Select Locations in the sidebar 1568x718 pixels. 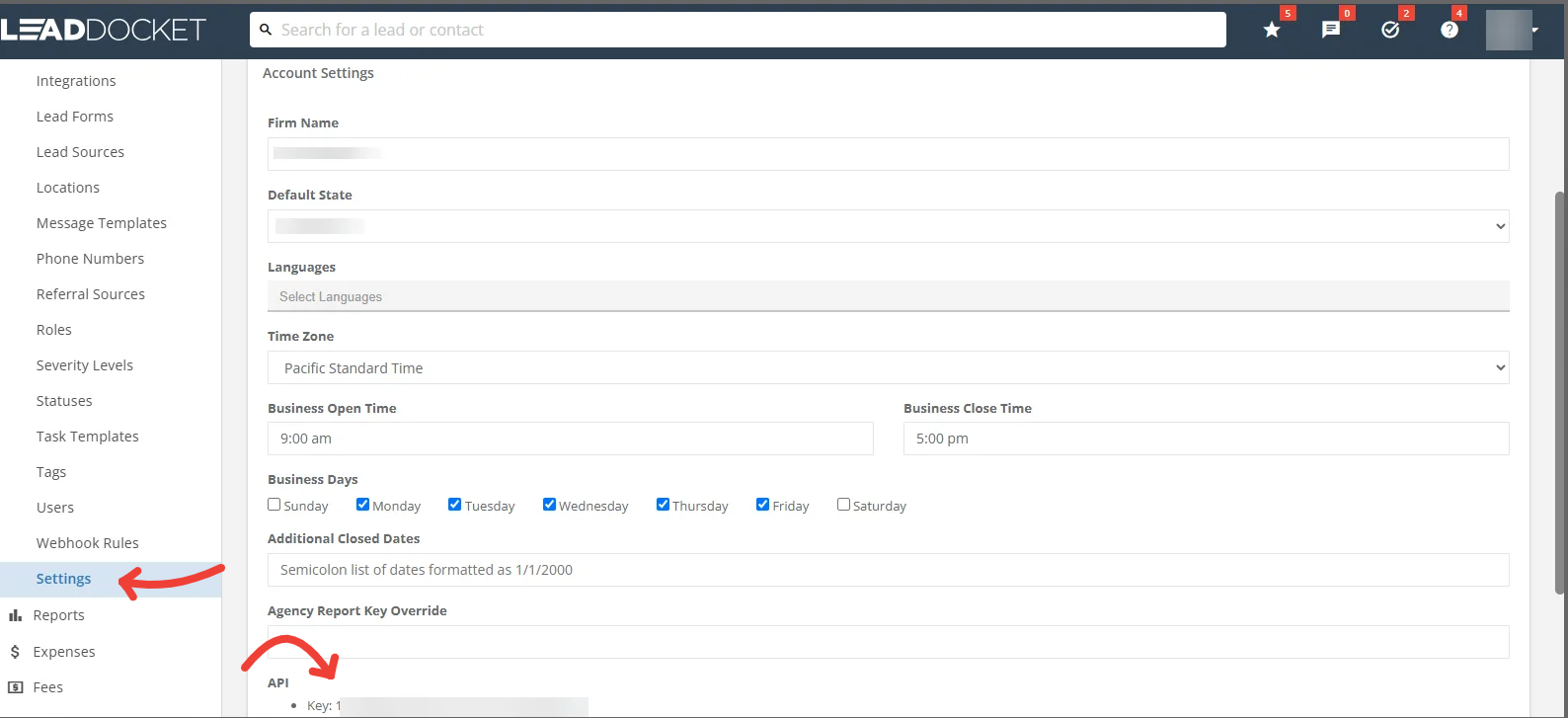tap(68, 188)
